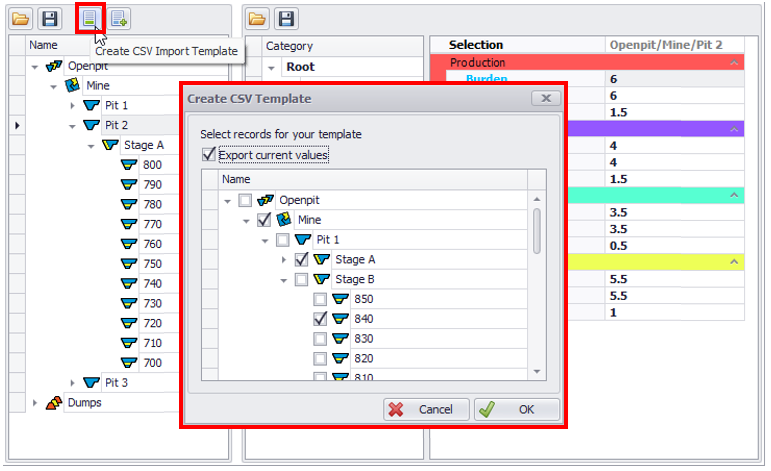Click Stage B icon in dialog tree

(322, 279)
